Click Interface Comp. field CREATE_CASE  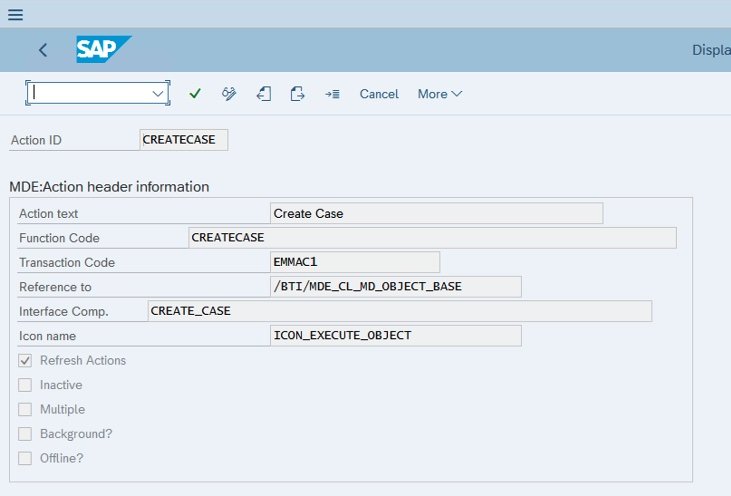400,311
